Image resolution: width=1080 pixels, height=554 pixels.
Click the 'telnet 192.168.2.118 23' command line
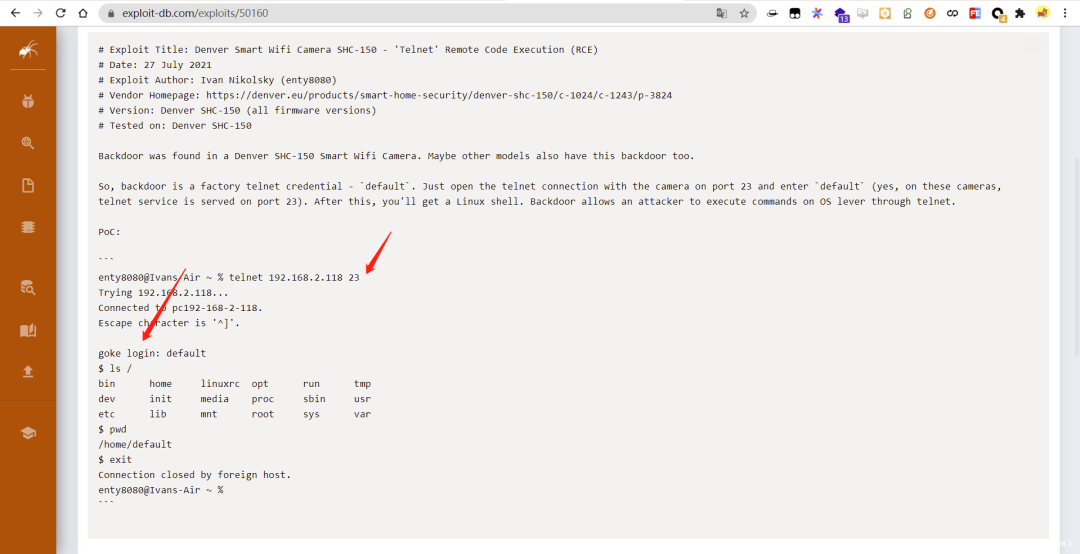click(x=294, y=277)
